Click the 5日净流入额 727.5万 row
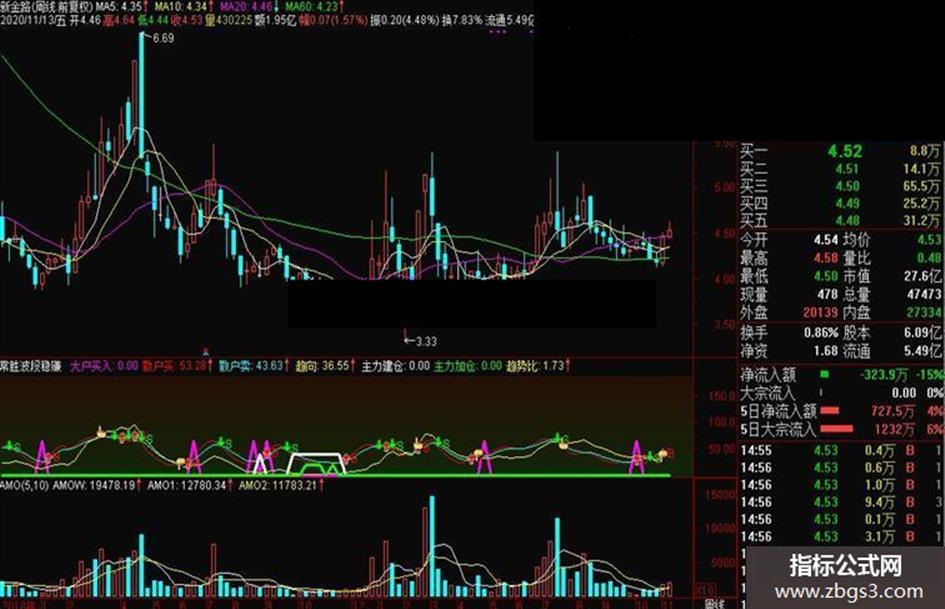The height and width of the screenshot is (609, 945). pyautogui.click(x=841, y=411)
